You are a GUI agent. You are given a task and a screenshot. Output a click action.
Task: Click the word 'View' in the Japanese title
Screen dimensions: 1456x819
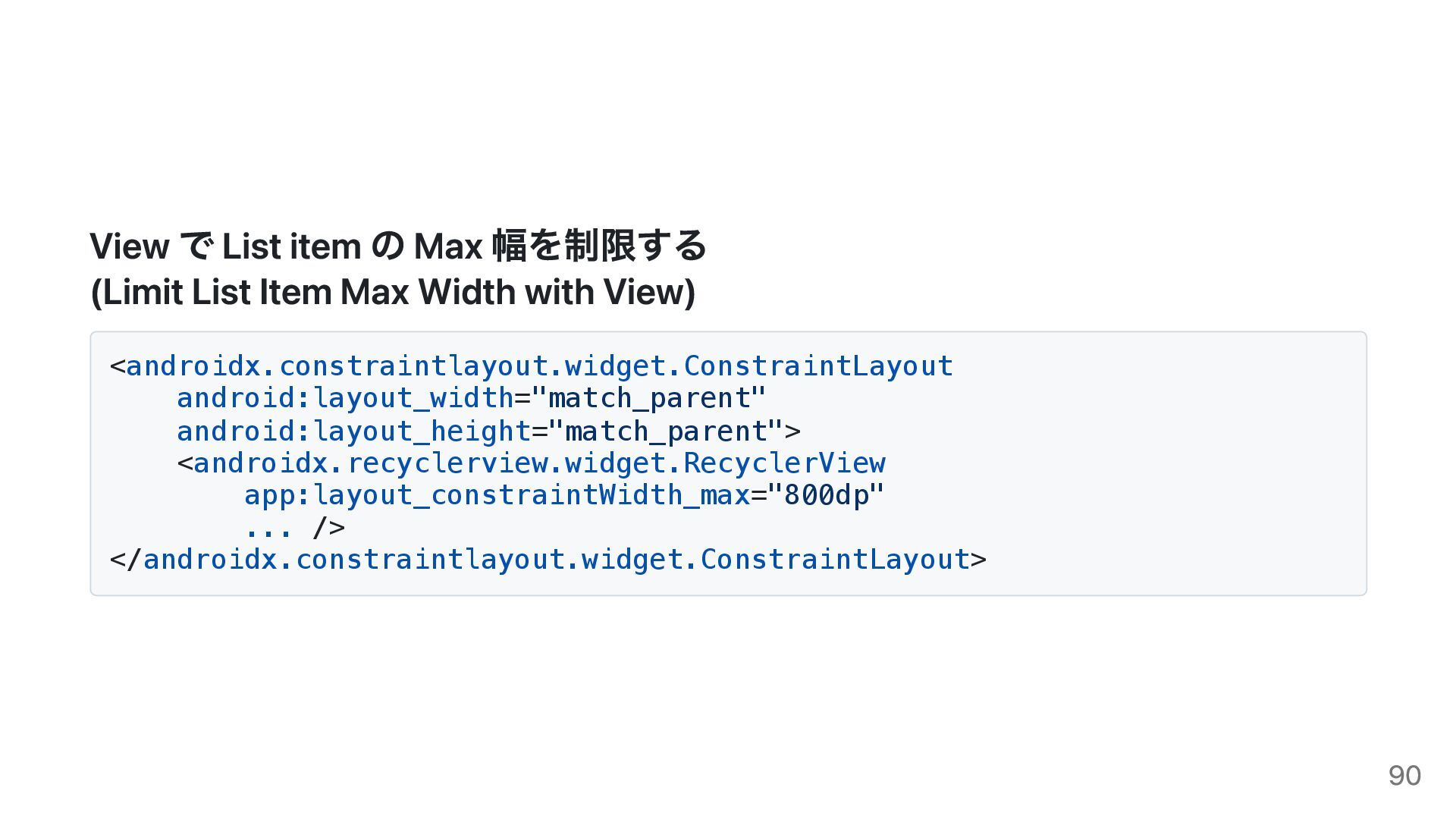pyautogui.click(x=129, y=246)
